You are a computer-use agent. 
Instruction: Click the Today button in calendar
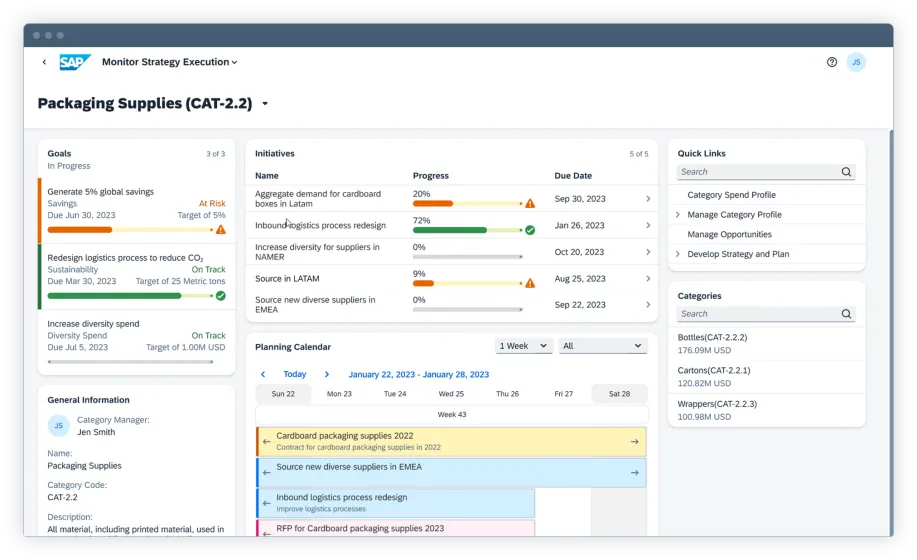coord(295,374)
